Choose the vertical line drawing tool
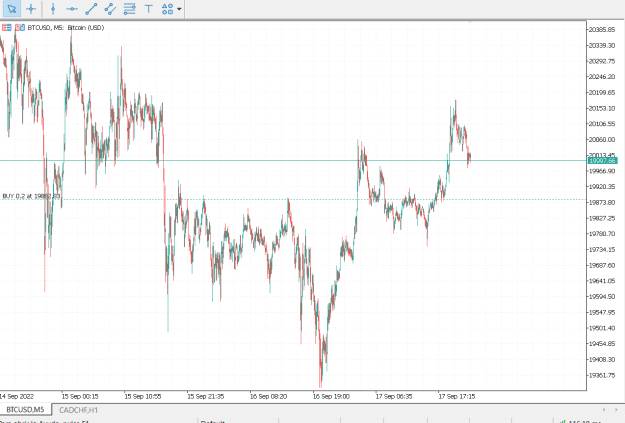This screenshot has height=423, width=625. pos(53,8)
